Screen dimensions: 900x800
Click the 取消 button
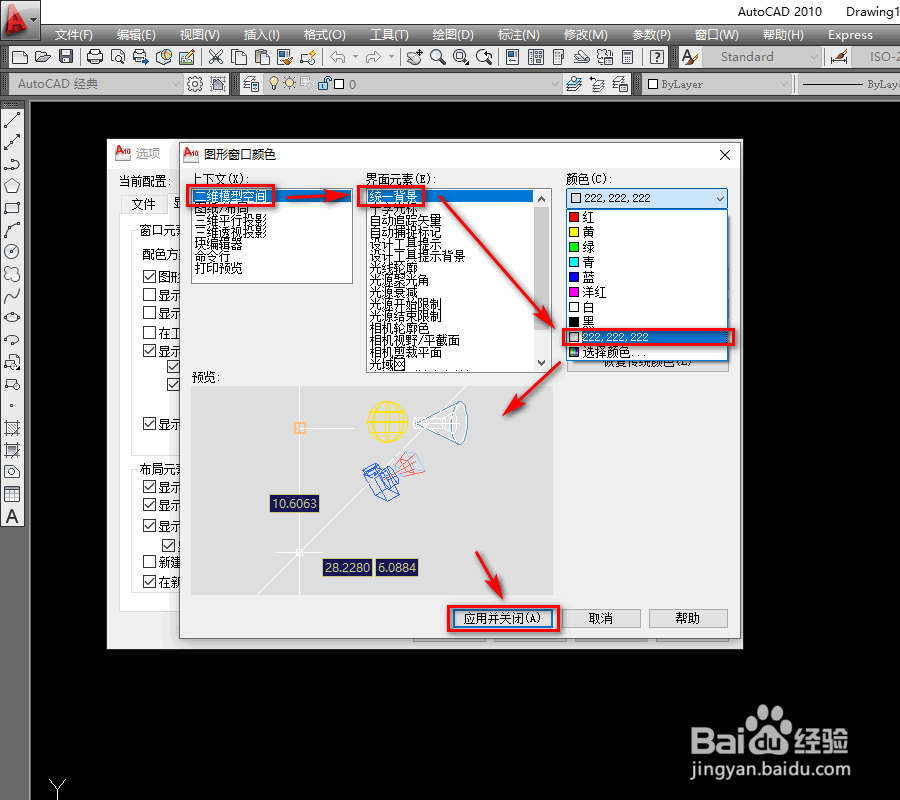click(x=601, y=619)
